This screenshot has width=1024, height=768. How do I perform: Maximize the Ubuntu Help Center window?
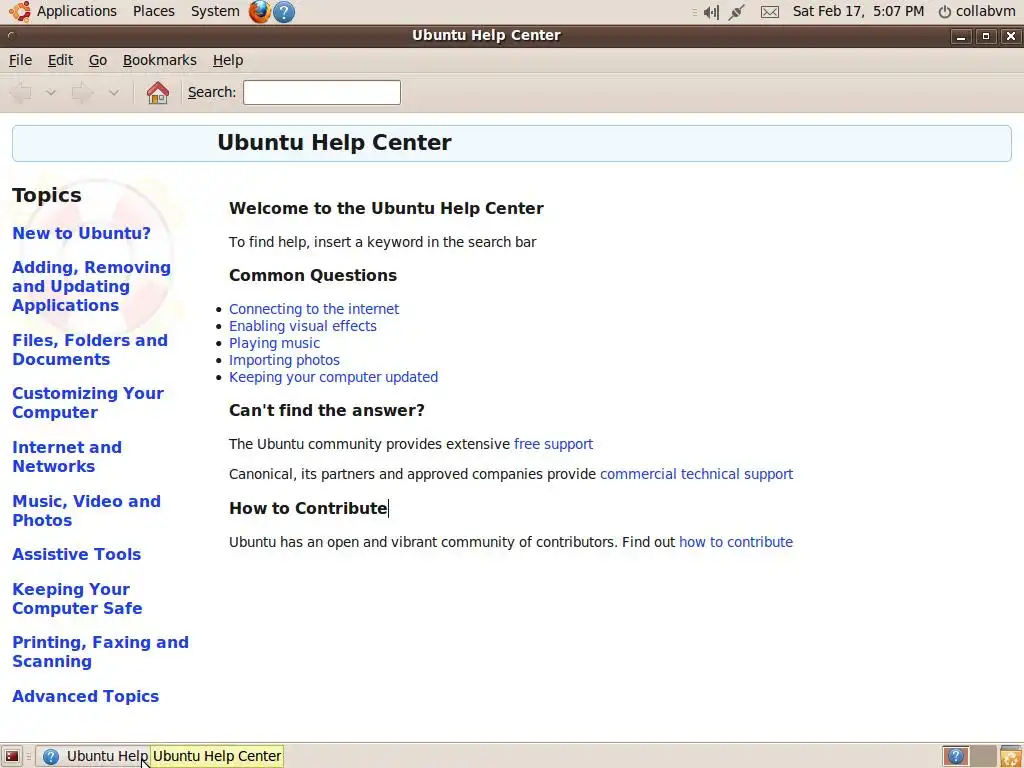(x=986, y=36)
